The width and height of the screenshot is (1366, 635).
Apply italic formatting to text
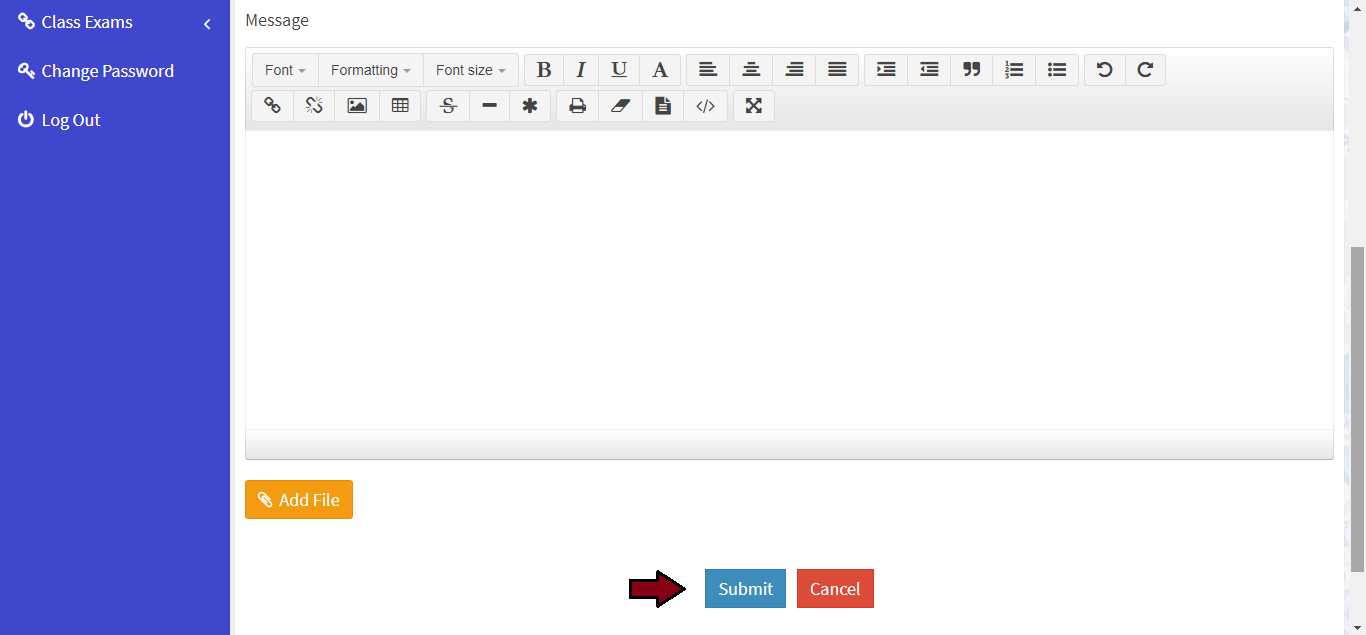point(580,70)
